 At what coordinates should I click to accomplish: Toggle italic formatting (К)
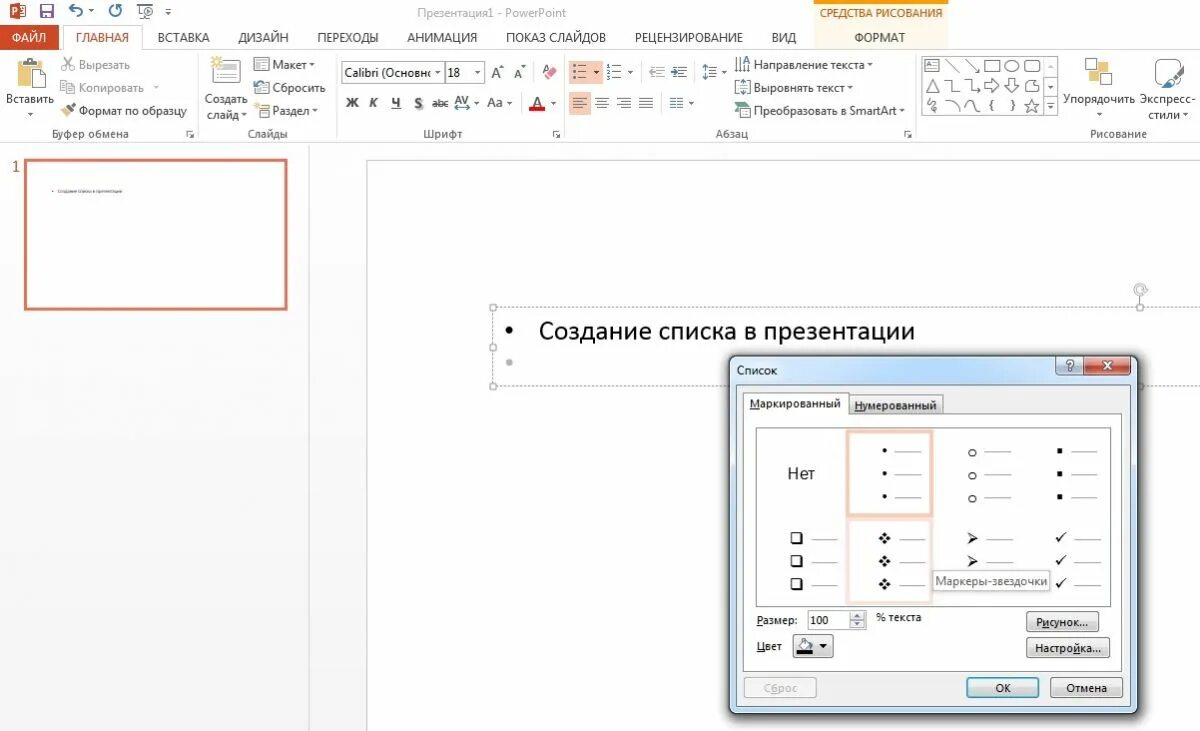point(374,103)
